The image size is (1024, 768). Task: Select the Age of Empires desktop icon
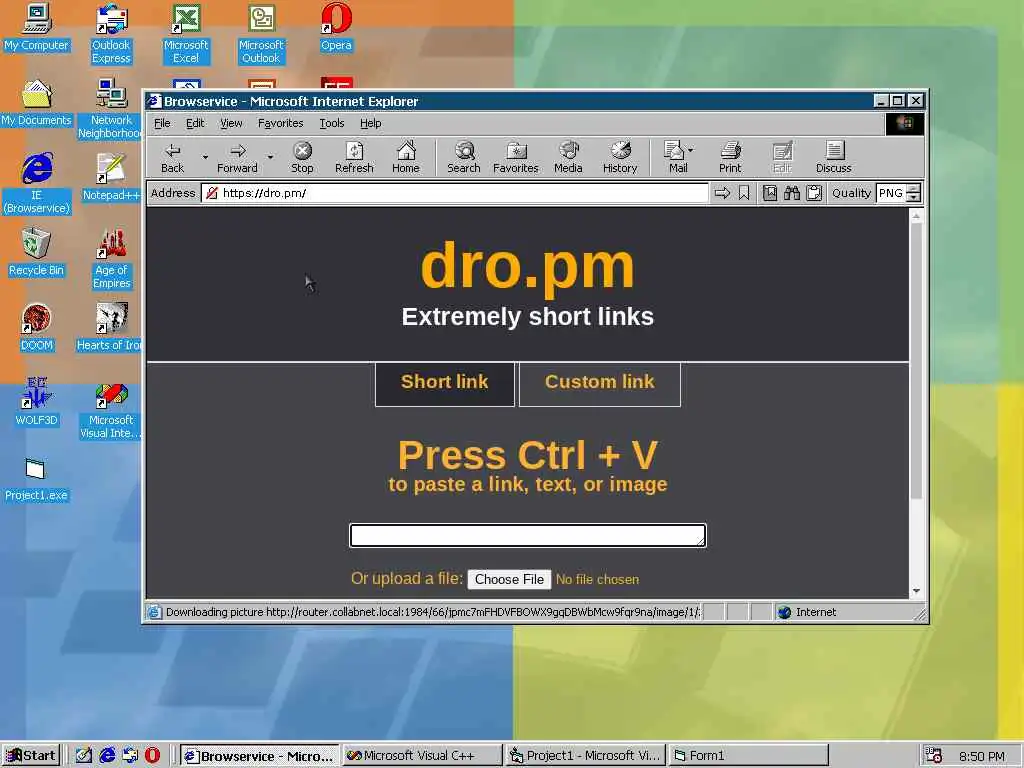[x=111, y=259]
